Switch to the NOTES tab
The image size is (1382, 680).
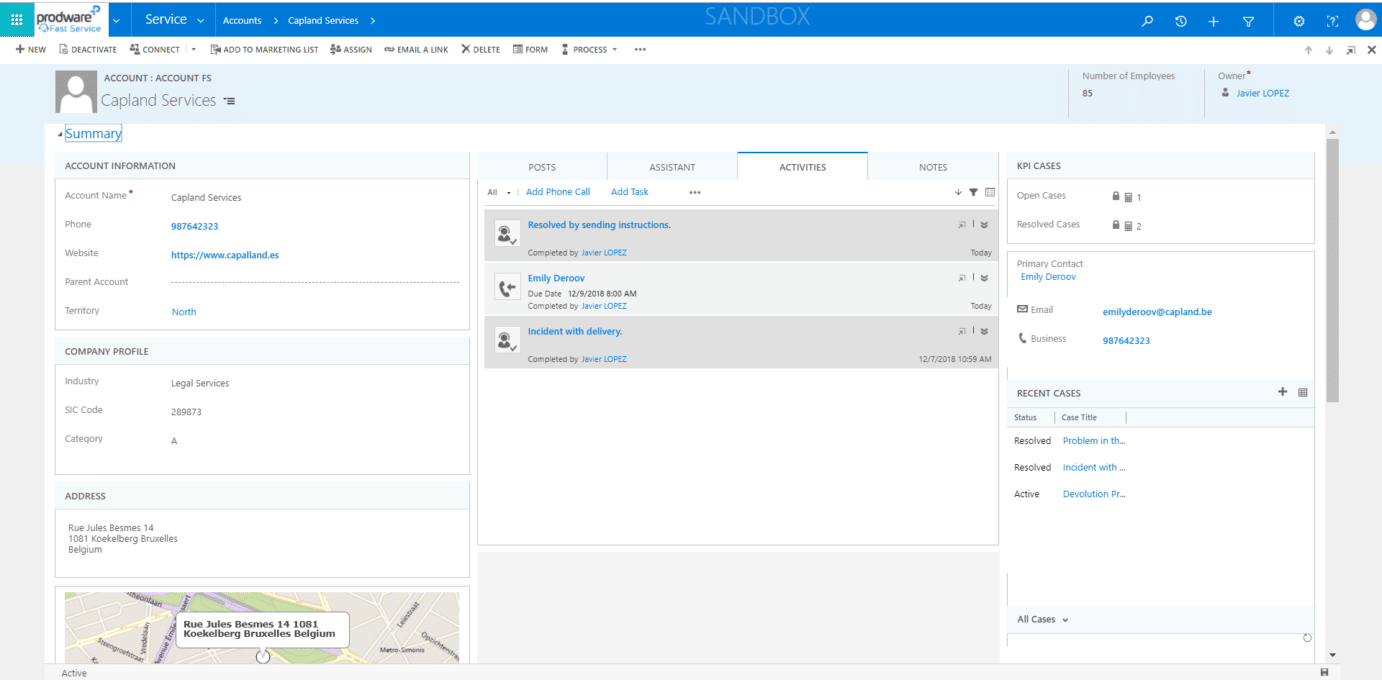click(x=933, y=167)
